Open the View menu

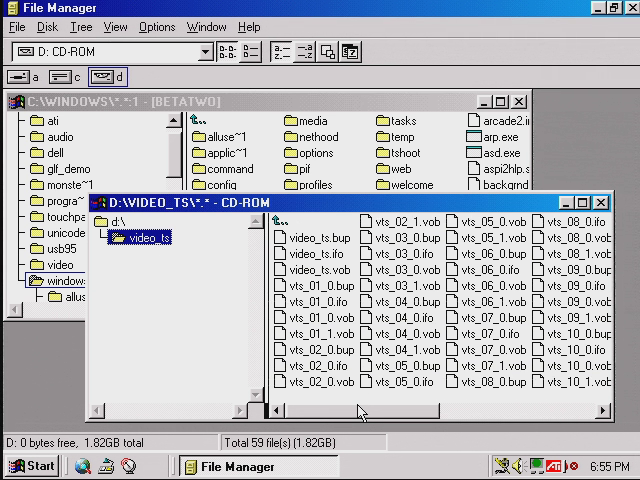tap(115, 27)
